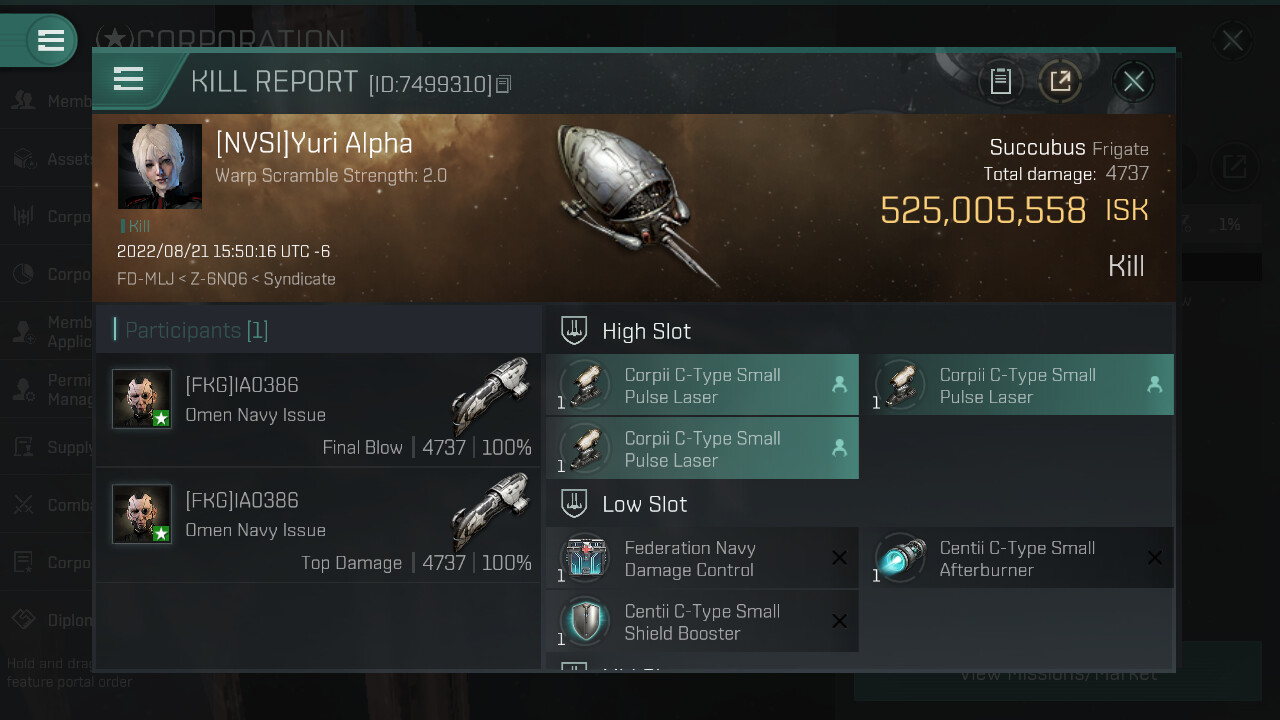1280x720 pixels.
Task: Click the Centii C-Type Small Shield Booster icon
Action: point(585,621)
